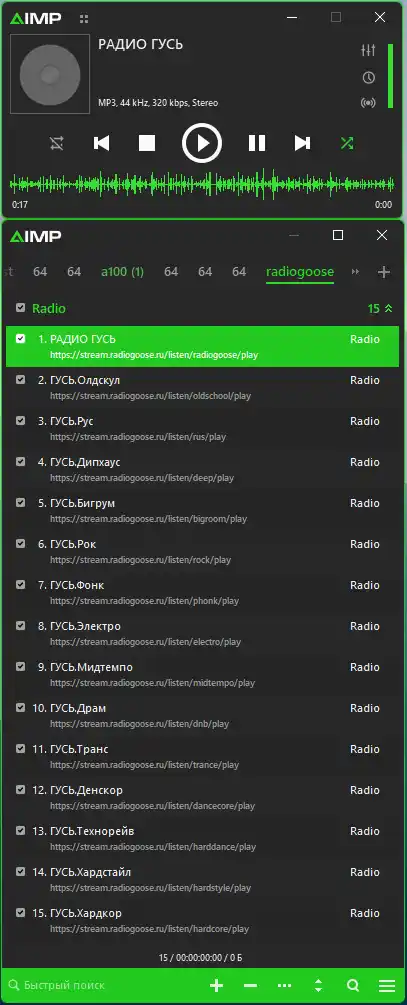Seek within the green waveform bar
407x1005 pixels.
pyautogui.click(x=202, y=185)
